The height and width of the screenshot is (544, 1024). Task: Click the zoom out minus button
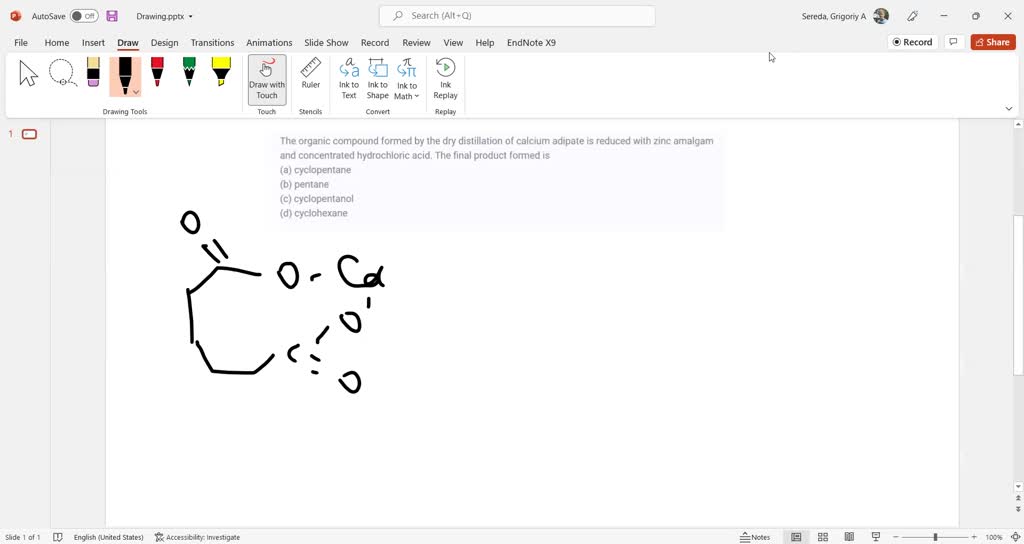click(x=896, y=537)
